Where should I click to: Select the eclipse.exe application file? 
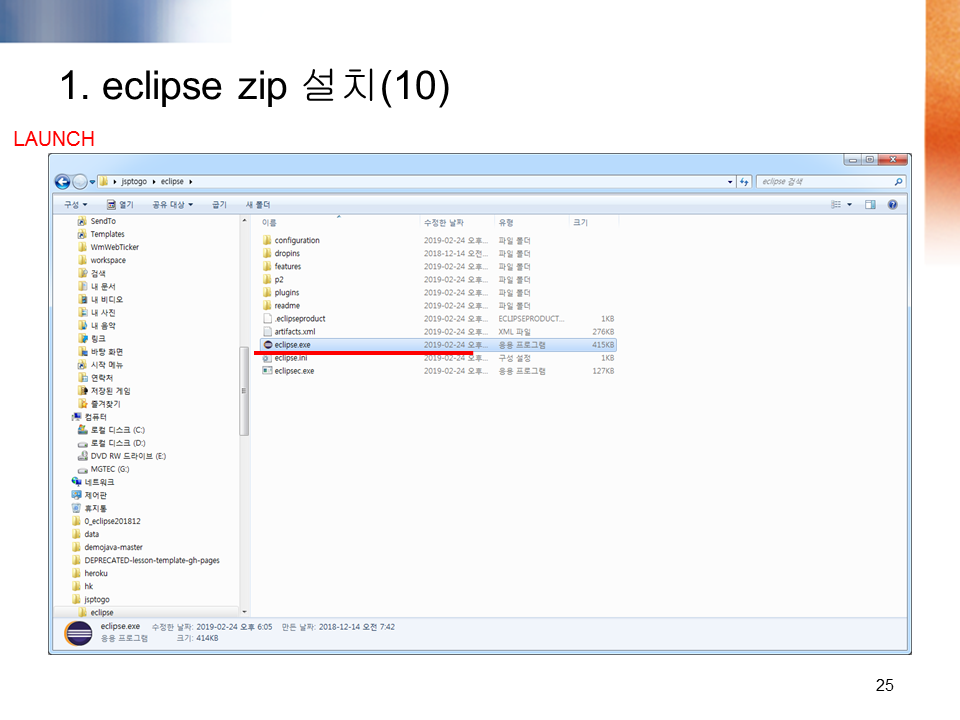click(x=438, y=345)
